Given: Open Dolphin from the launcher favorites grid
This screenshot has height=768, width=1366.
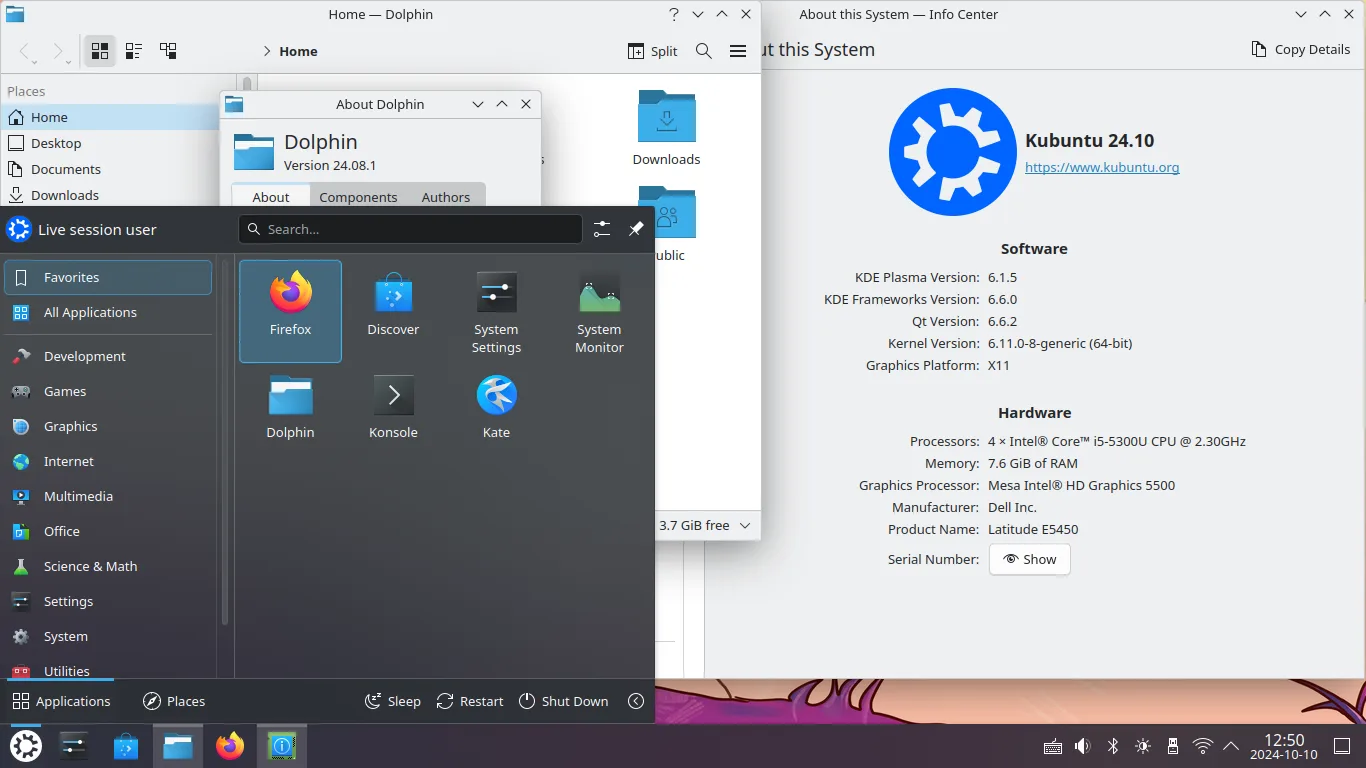Looking at the screenshot, I should (x=290, y=406).
